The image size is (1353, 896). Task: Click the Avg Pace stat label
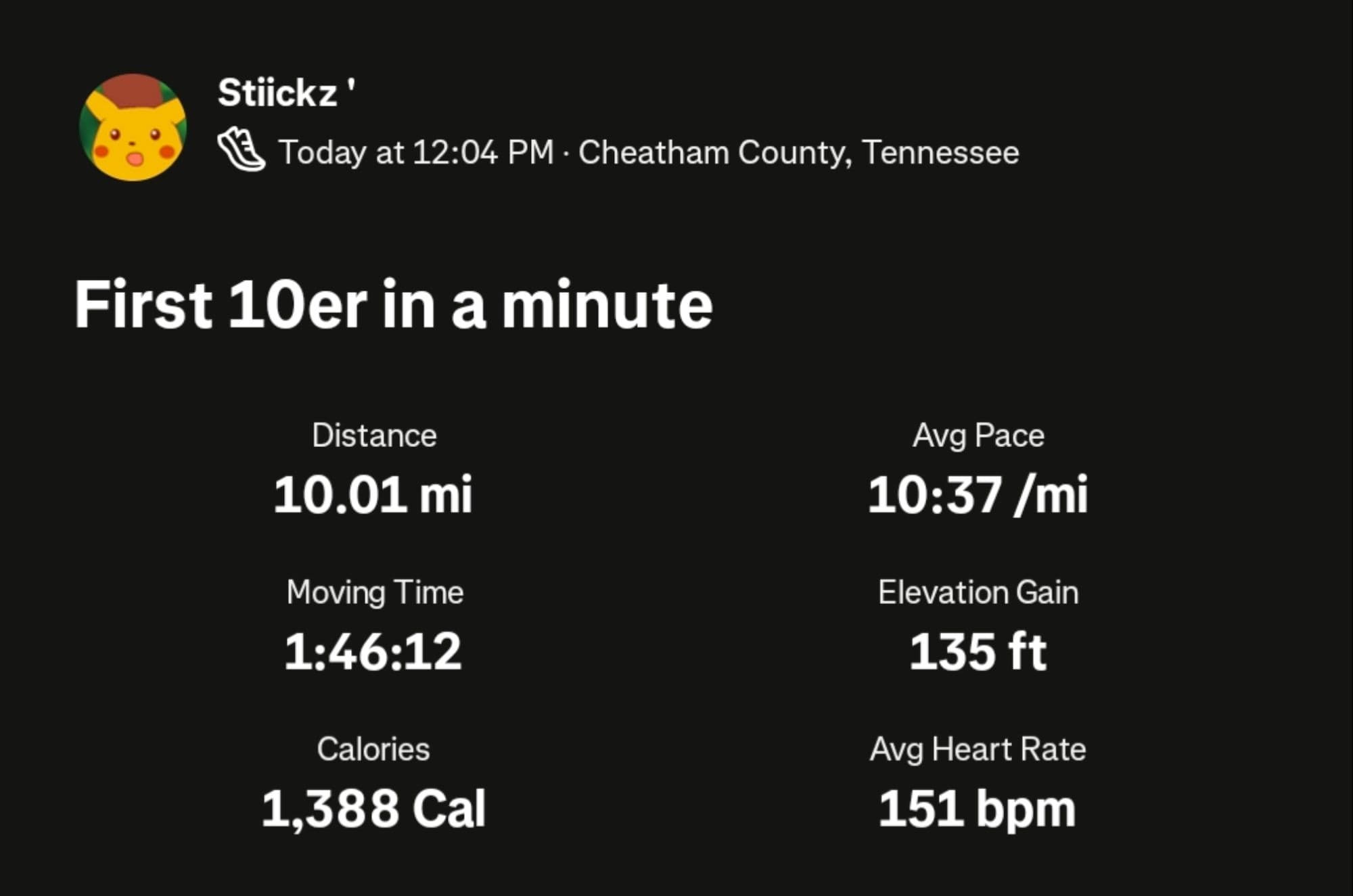click(978, 435)
